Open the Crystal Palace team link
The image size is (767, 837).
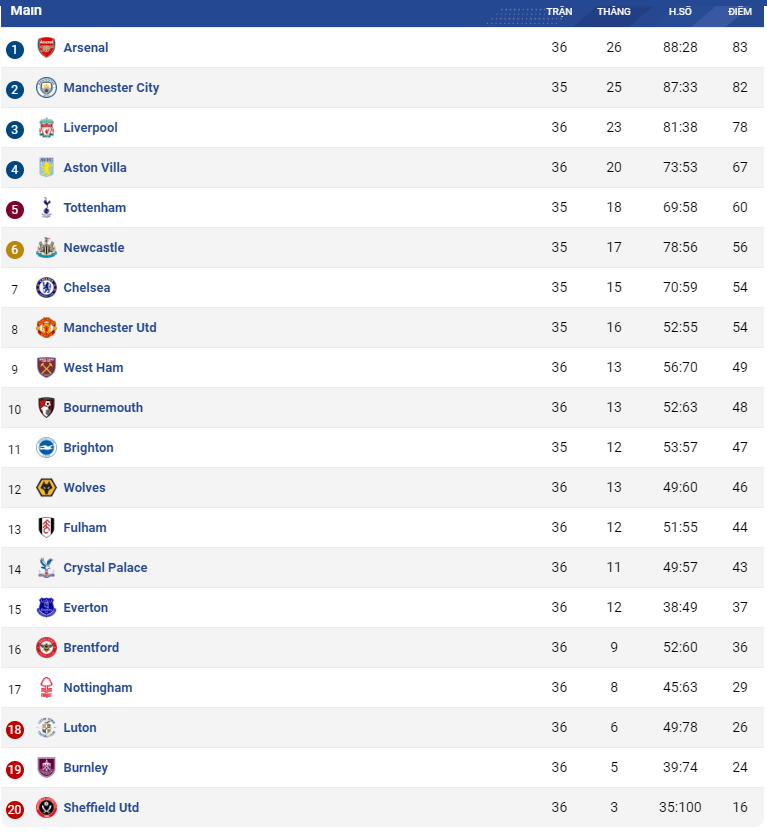(x=105, y=568)
